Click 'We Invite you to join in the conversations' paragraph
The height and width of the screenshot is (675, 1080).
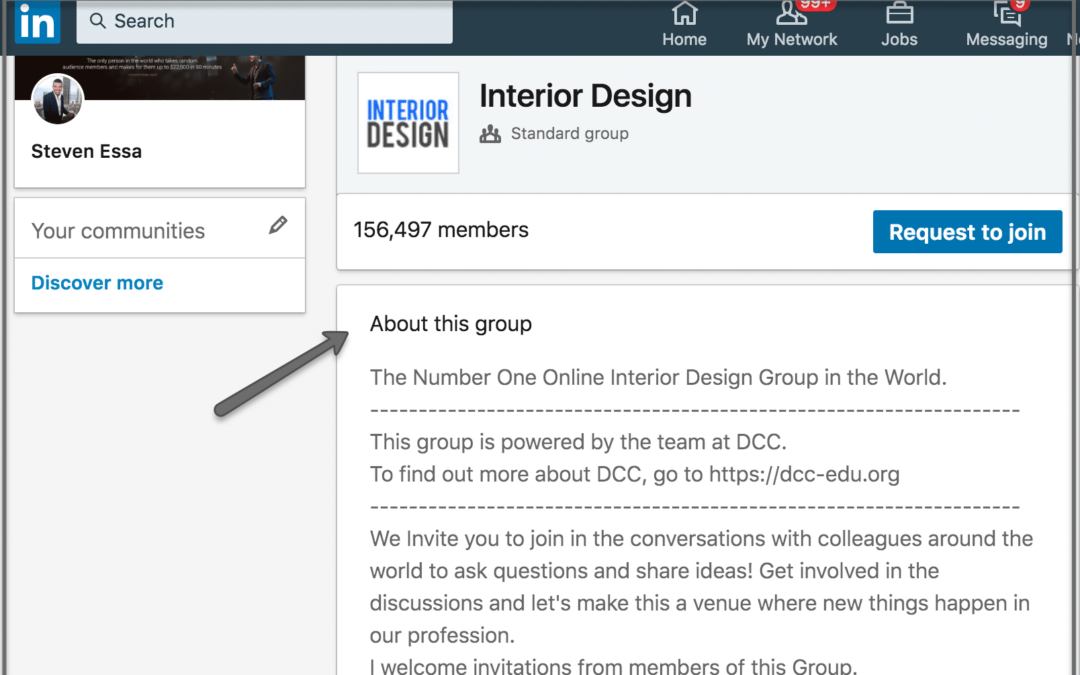coord(701,587)
